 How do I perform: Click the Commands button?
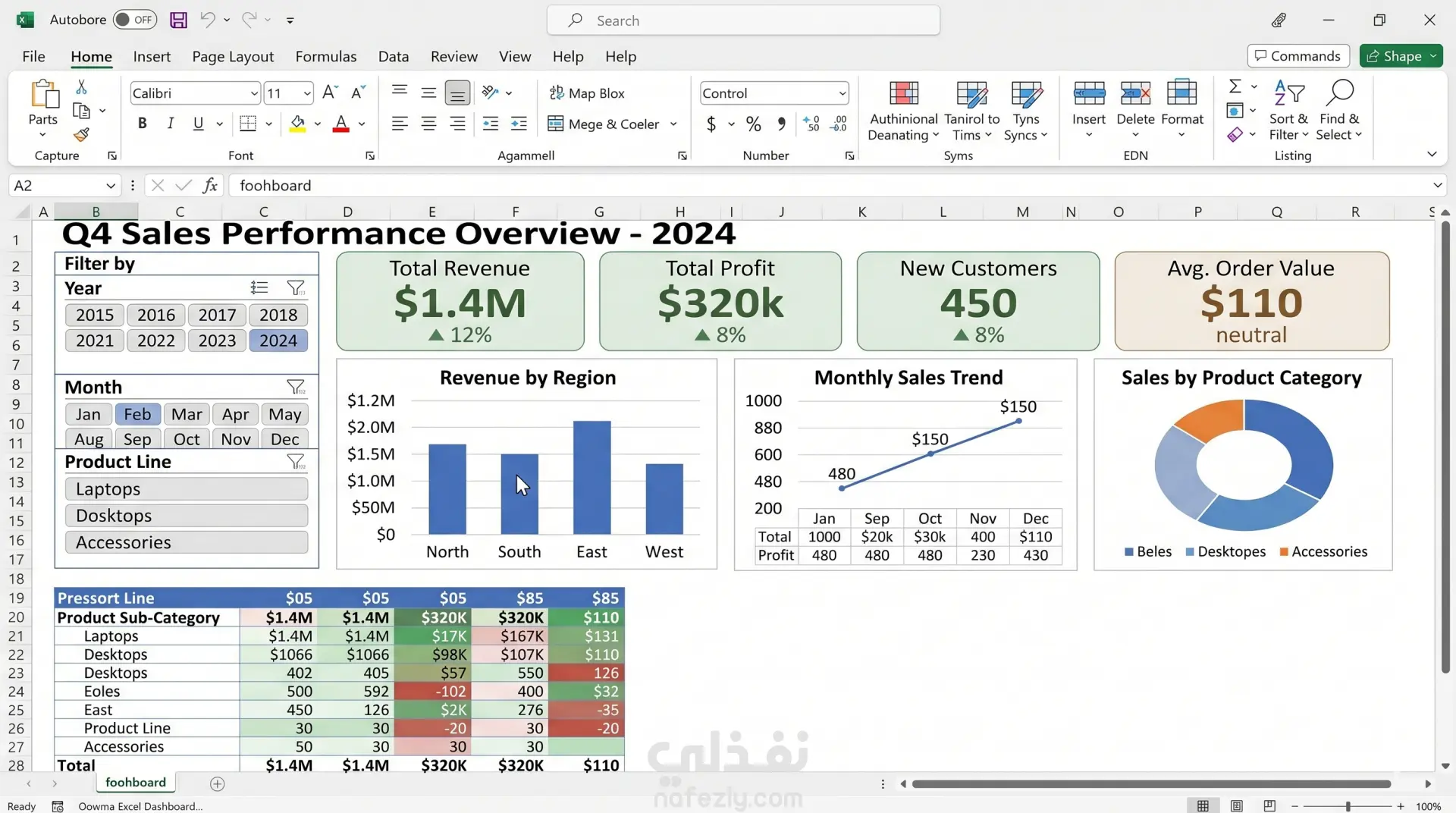pyautogui.click(x=1298, y=56)
